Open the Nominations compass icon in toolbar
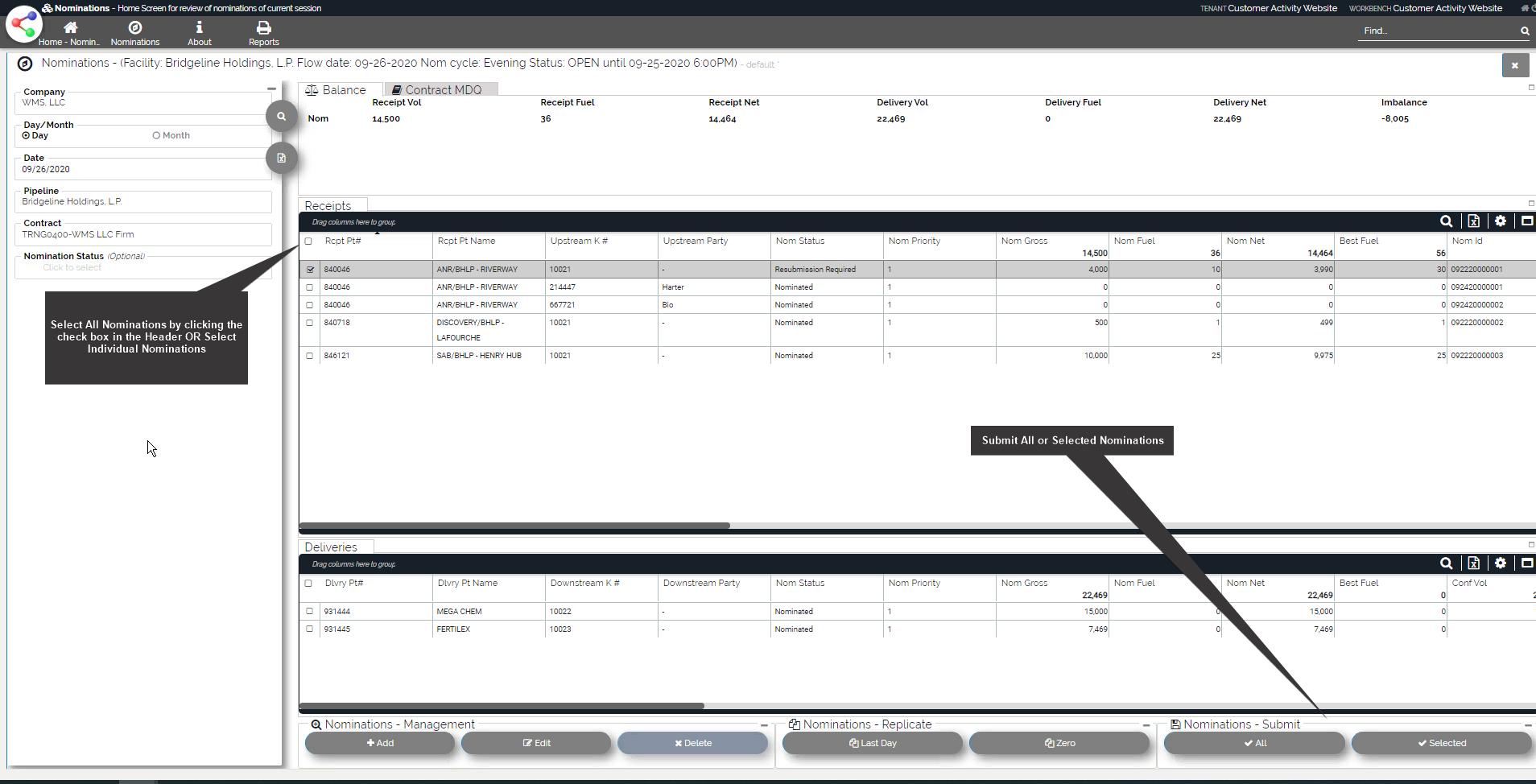1536x784 pixels. pos(135,28)
